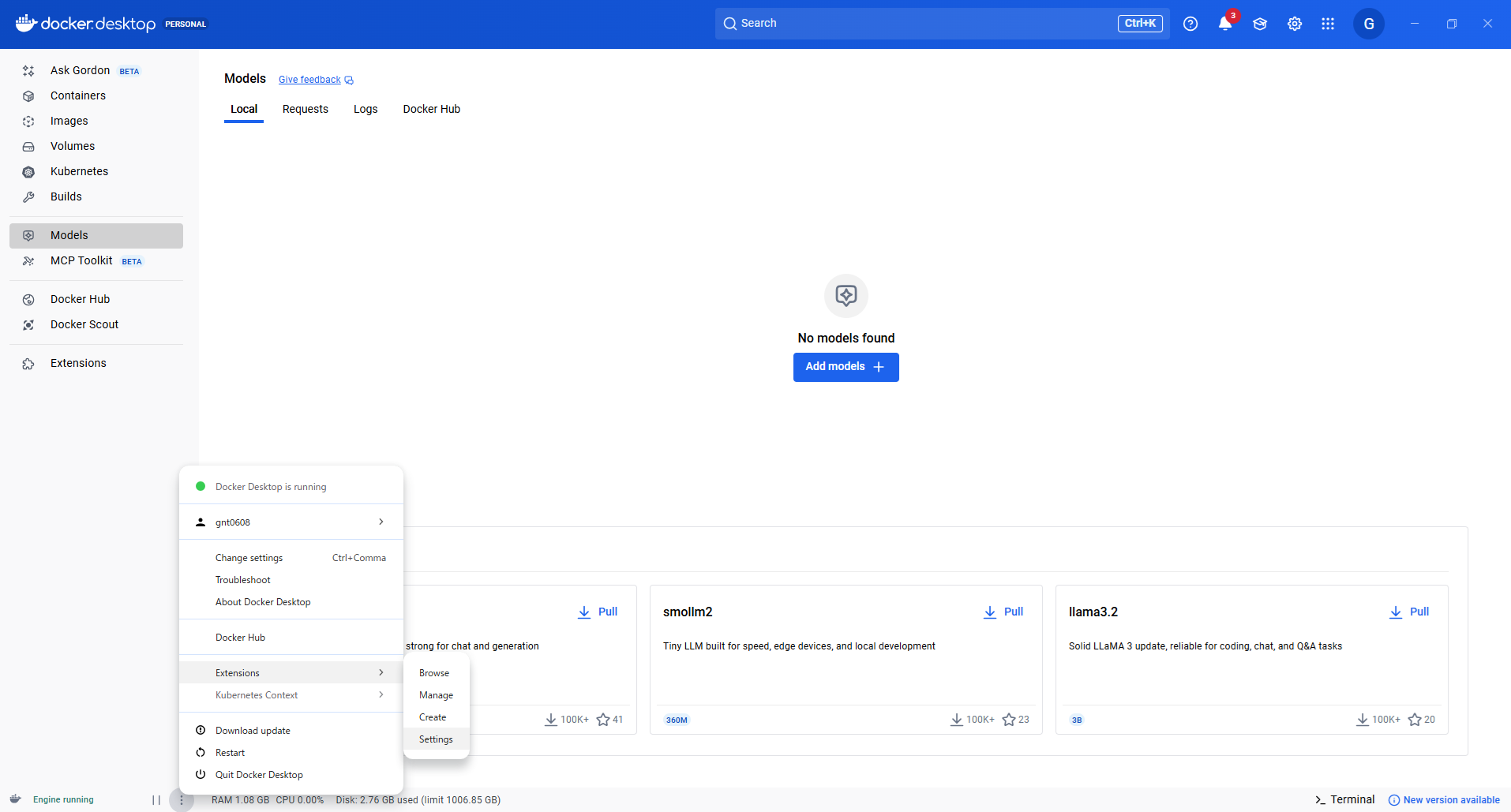Click the smollm2 model title
This screenshot has width=1511, height=812.
click(688, 612)
